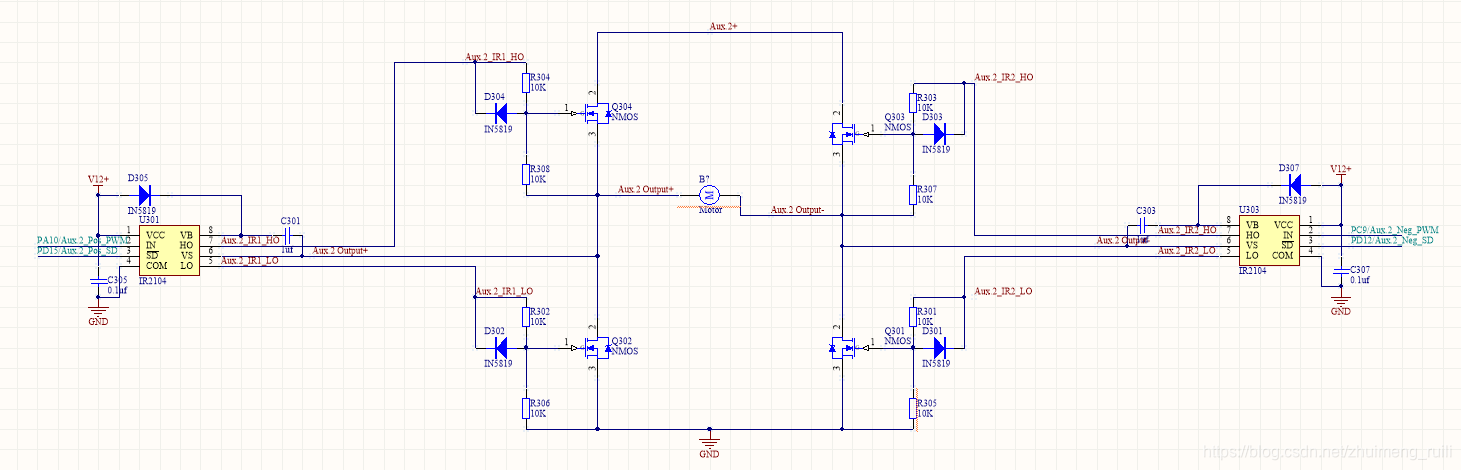
Task: Select resistor R303 symbol
Action: click(913, 102)
